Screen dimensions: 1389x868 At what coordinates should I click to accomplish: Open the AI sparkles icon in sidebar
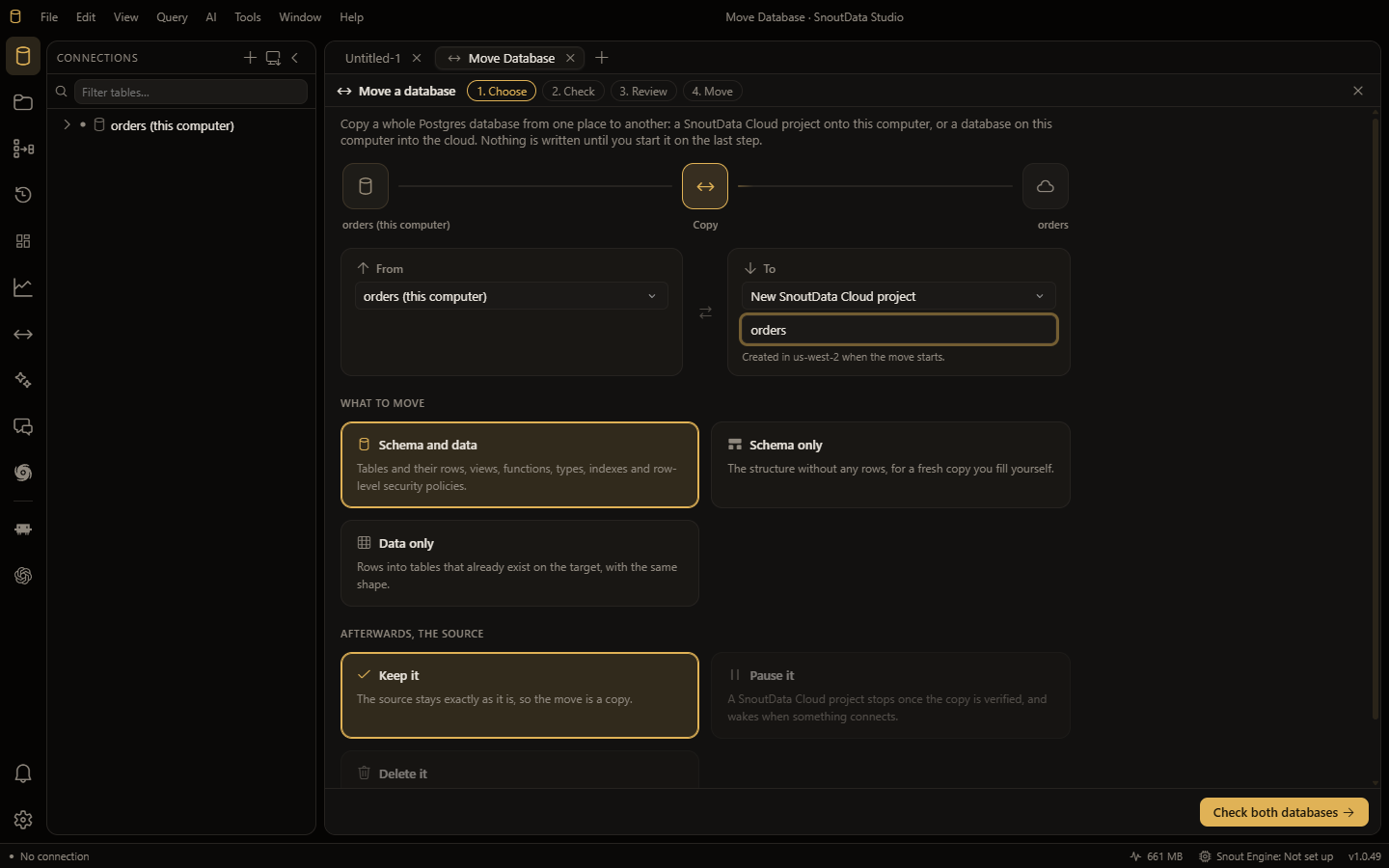click(23, 380)
